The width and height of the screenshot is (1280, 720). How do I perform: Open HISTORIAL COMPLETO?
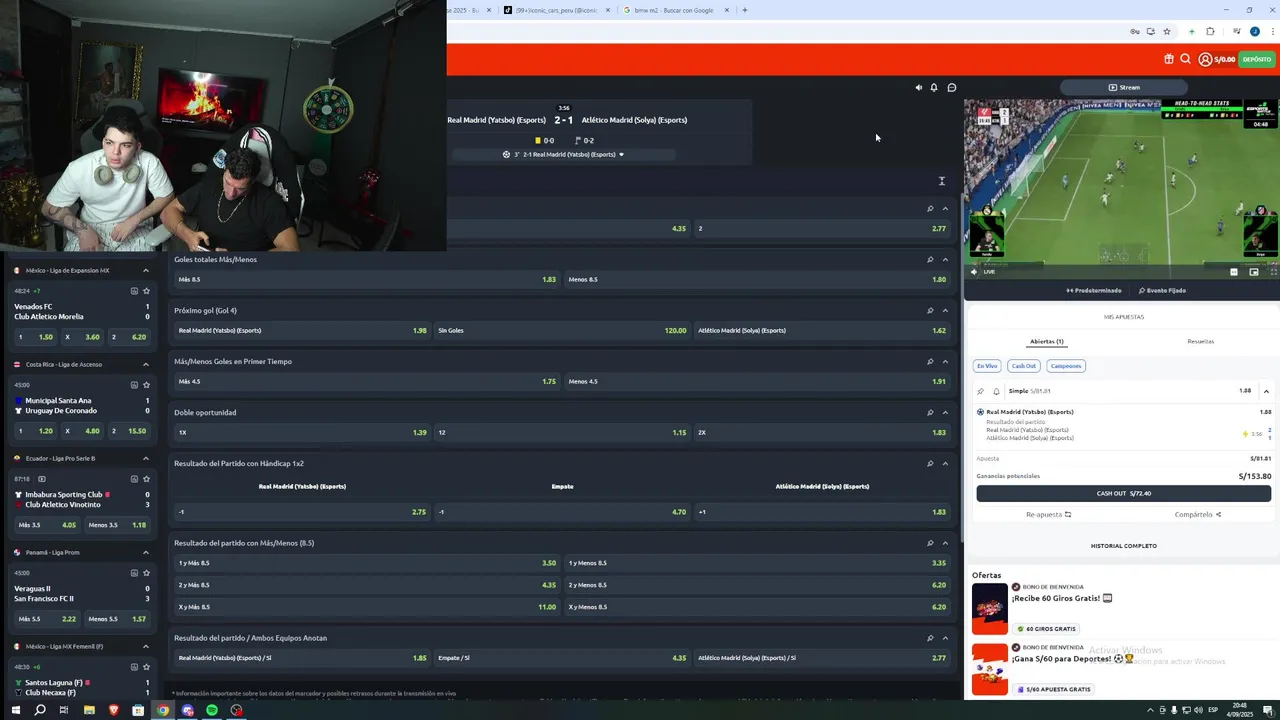click(x=1123, y=546)
